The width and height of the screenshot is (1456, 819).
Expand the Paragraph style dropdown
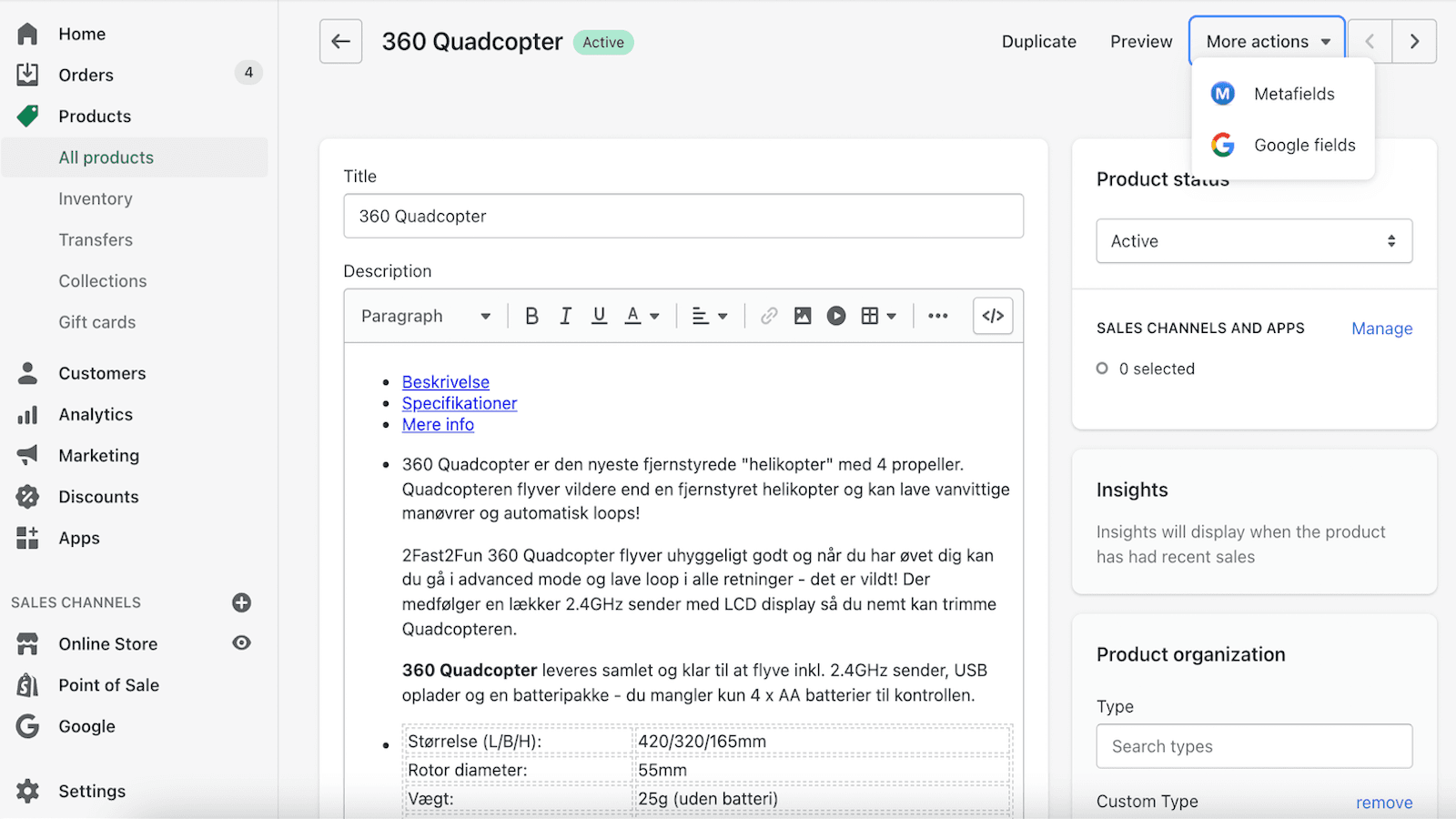tap(424, 316)
